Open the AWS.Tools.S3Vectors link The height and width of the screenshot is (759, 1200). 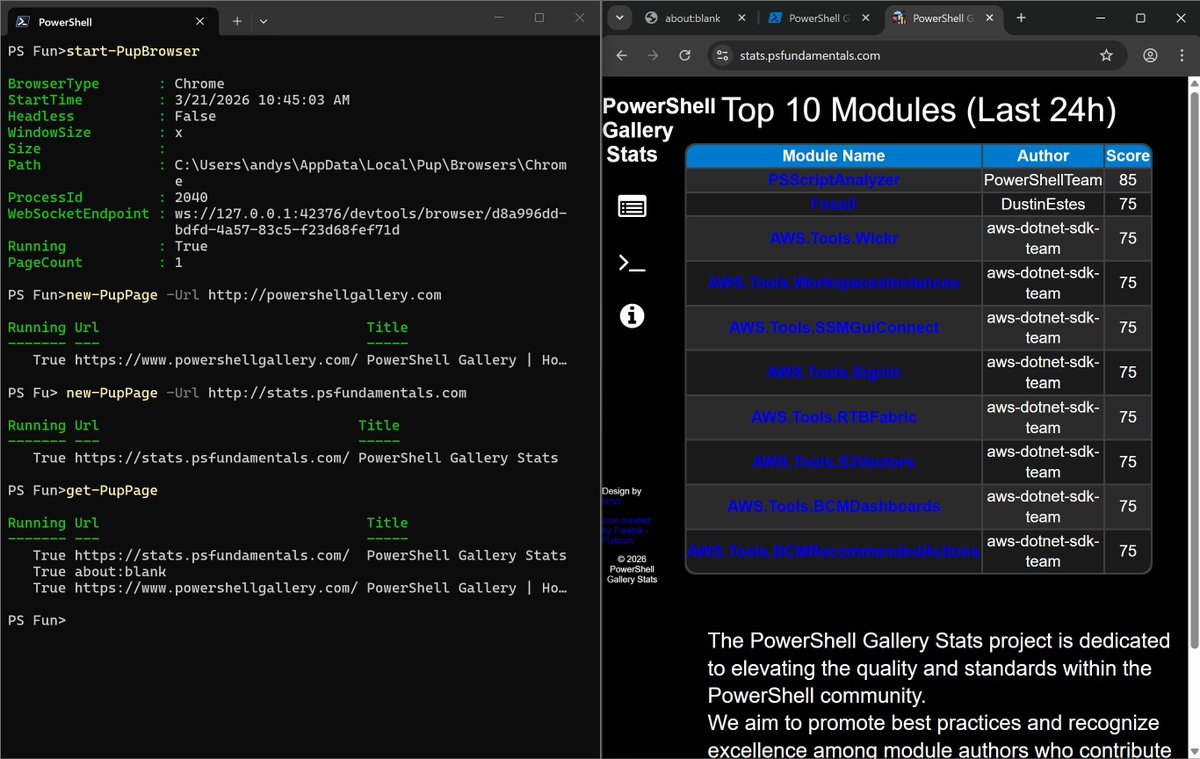(x=833, y=462)
